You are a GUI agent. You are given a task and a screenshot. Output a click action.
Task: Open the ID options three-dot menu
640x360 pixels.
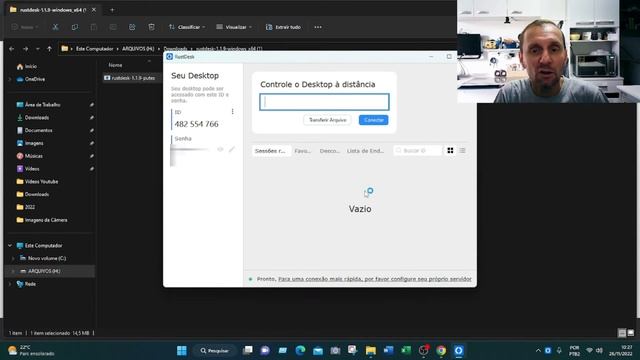(233, 111)
